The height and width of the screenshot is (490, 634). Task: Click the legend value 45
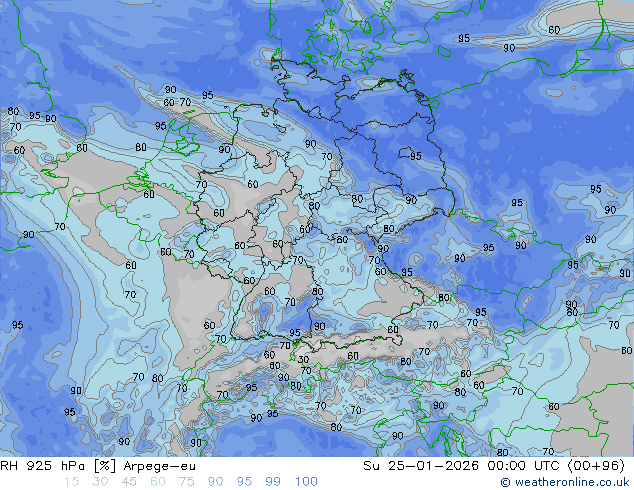[x=129, y=482]
